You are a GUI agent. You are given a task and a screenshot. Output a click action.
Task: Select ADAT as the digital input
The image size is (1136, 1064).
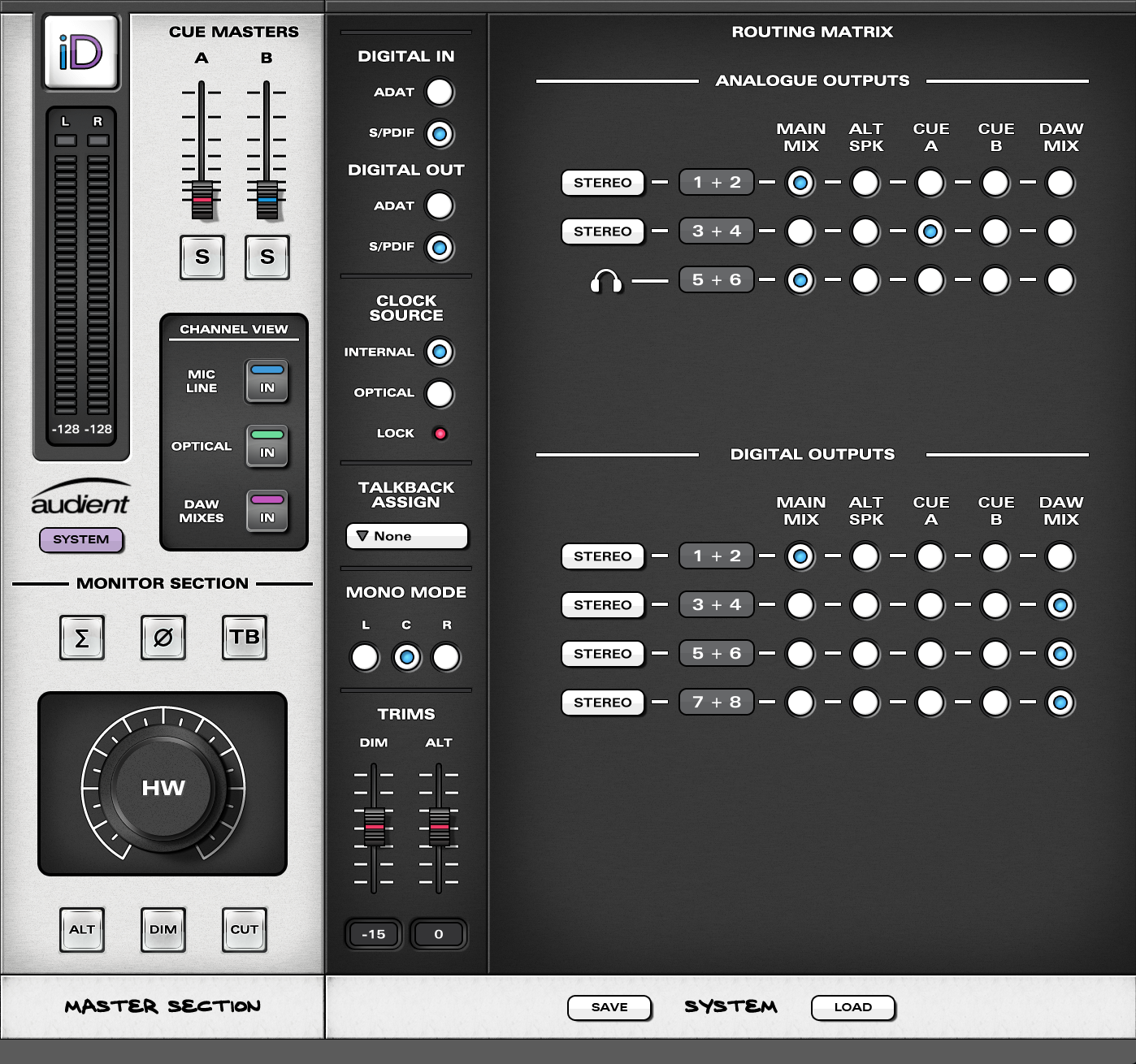(440, 93)
